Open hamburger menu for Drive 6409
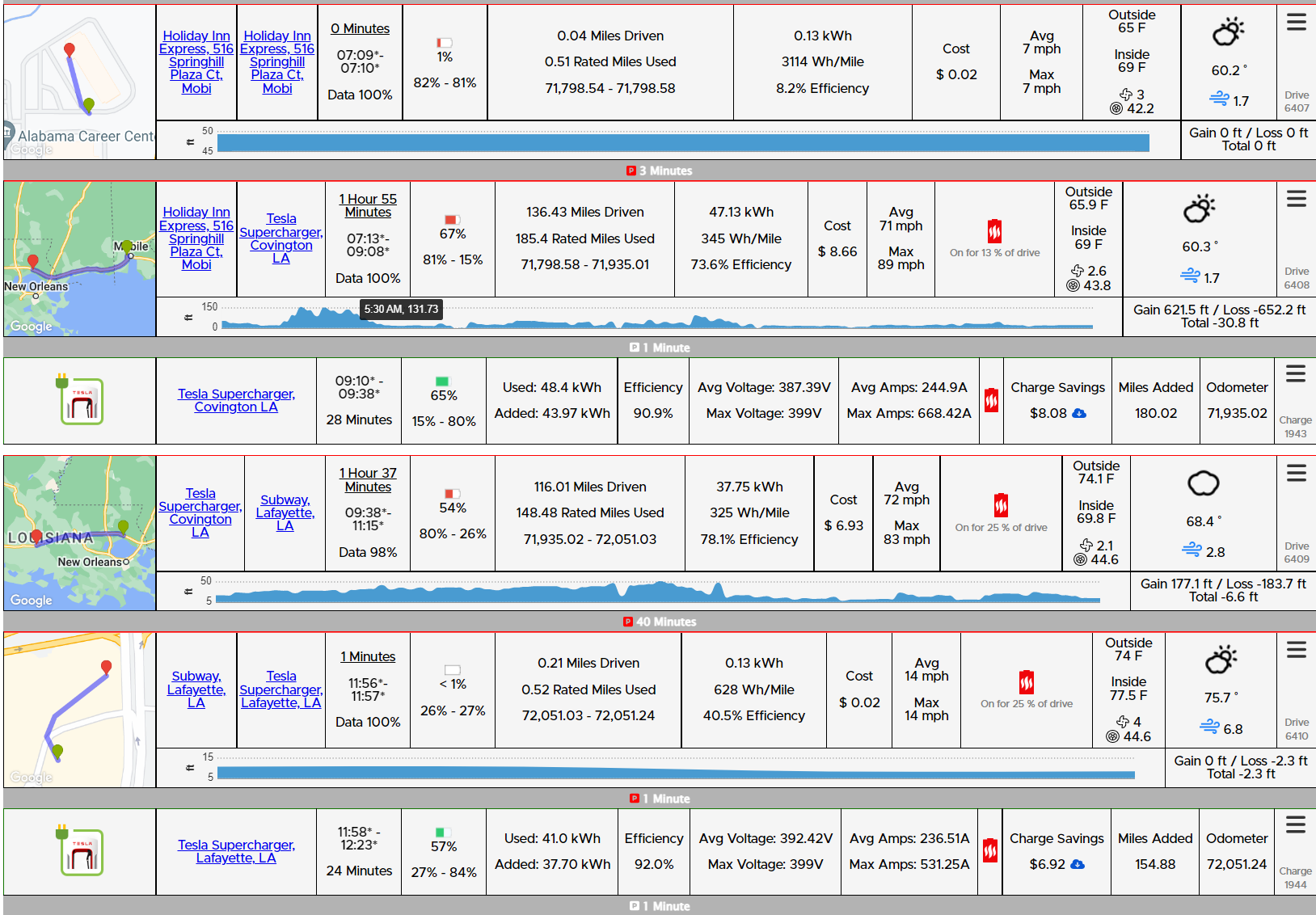Screen dimensions: 1316x915 (x=1296, y=473)
